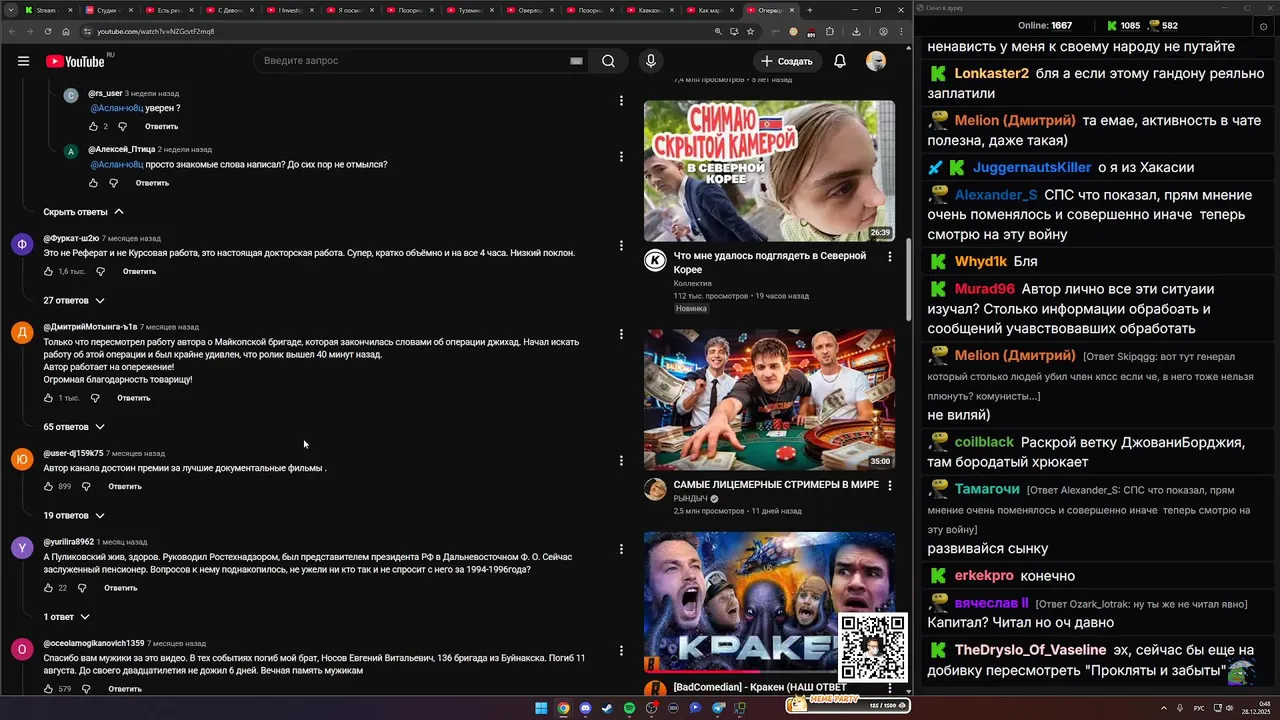Switch to the Студия browser tab

click(107, 10)
